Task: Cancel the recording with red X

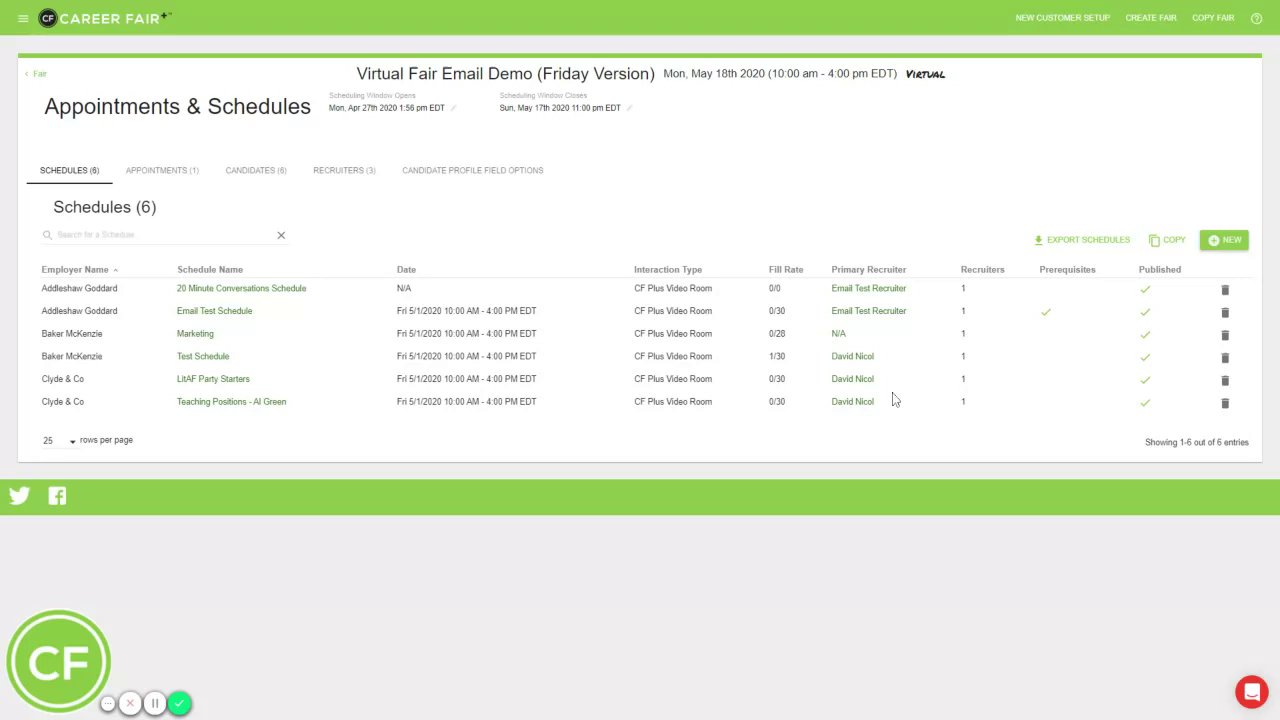Action: pyautogui.click(x=130, y=704)
